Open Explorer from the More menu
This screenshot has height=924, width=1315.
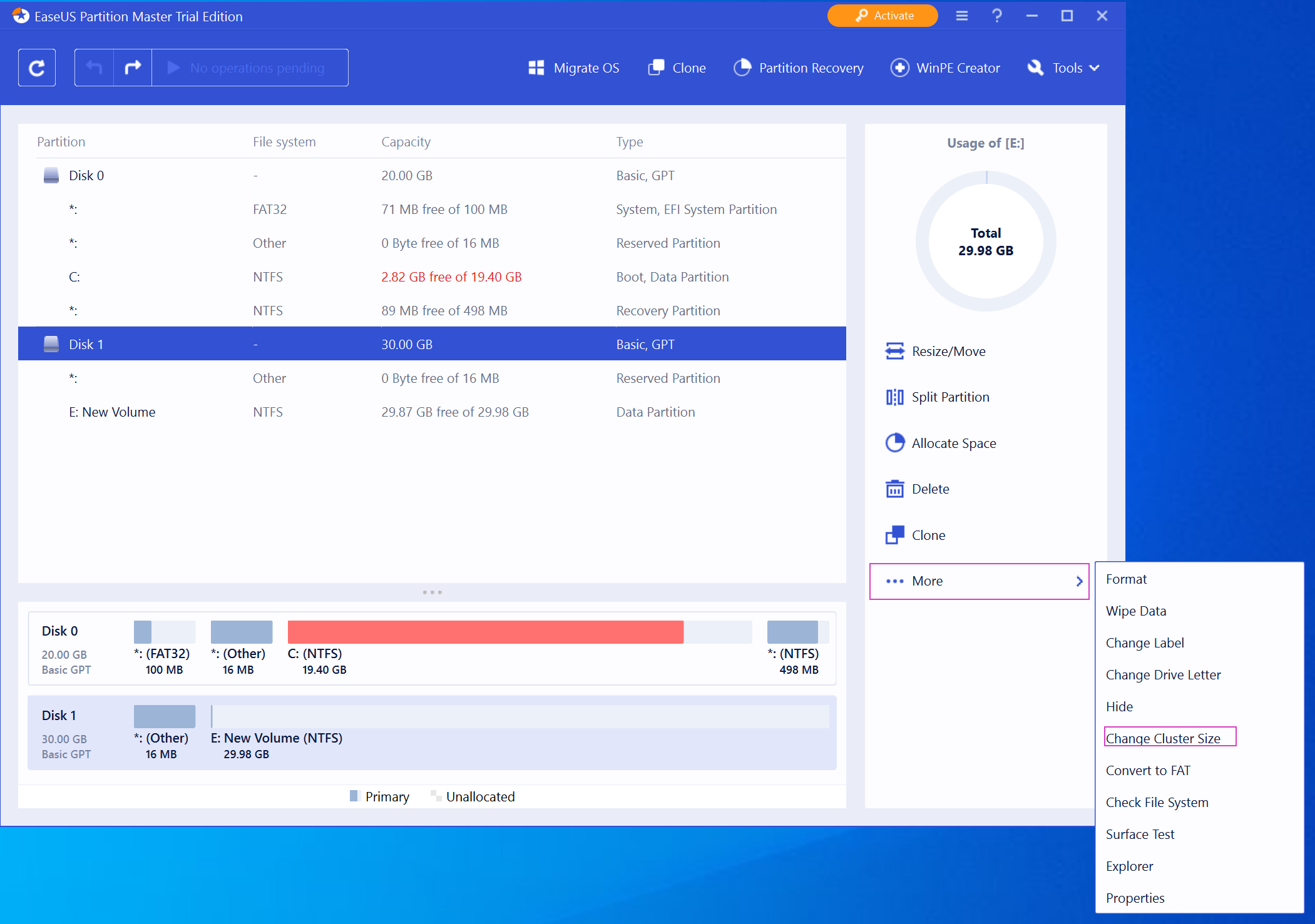1129,866
